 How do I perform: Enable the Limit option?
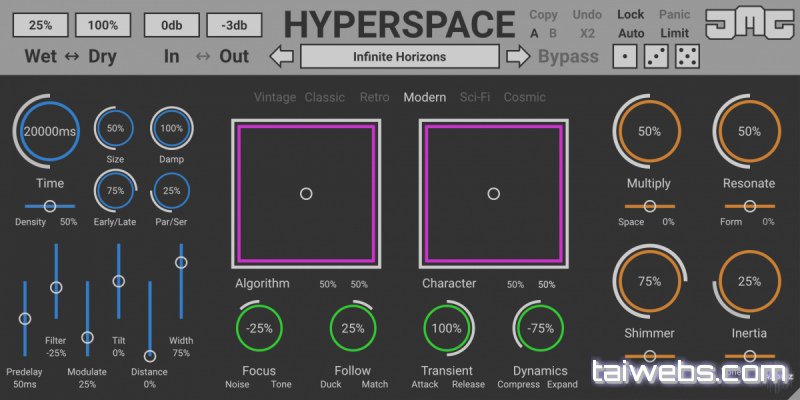674,33
